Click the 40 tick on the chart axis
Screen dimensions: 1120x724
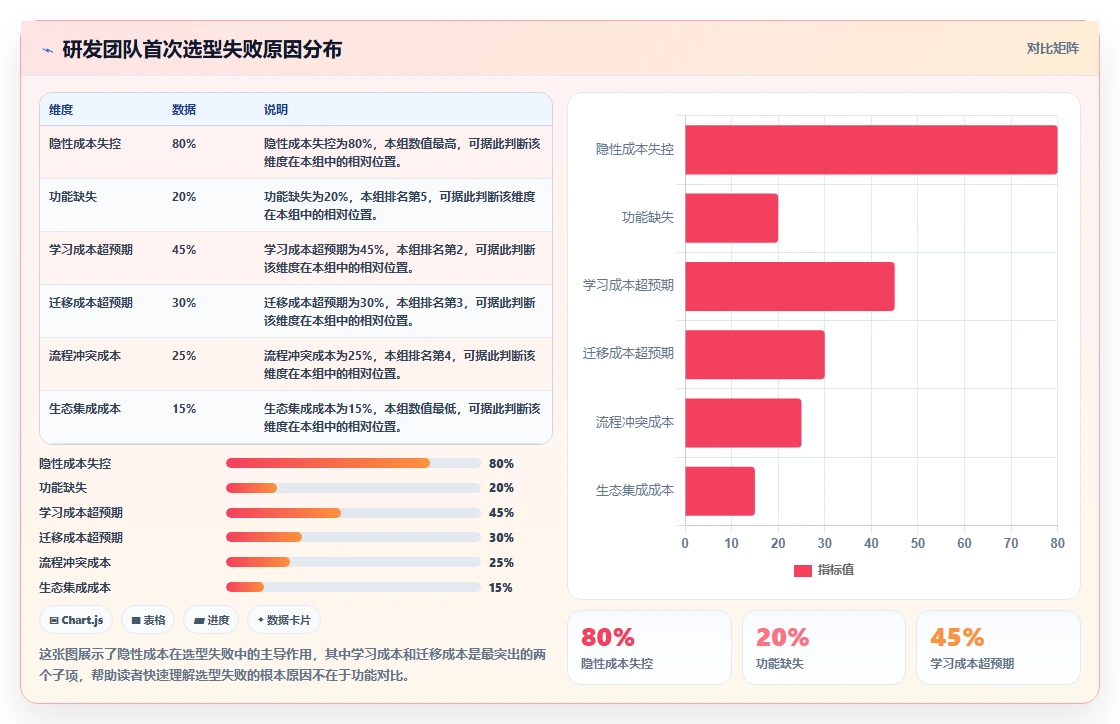click(x=871, y=543)
